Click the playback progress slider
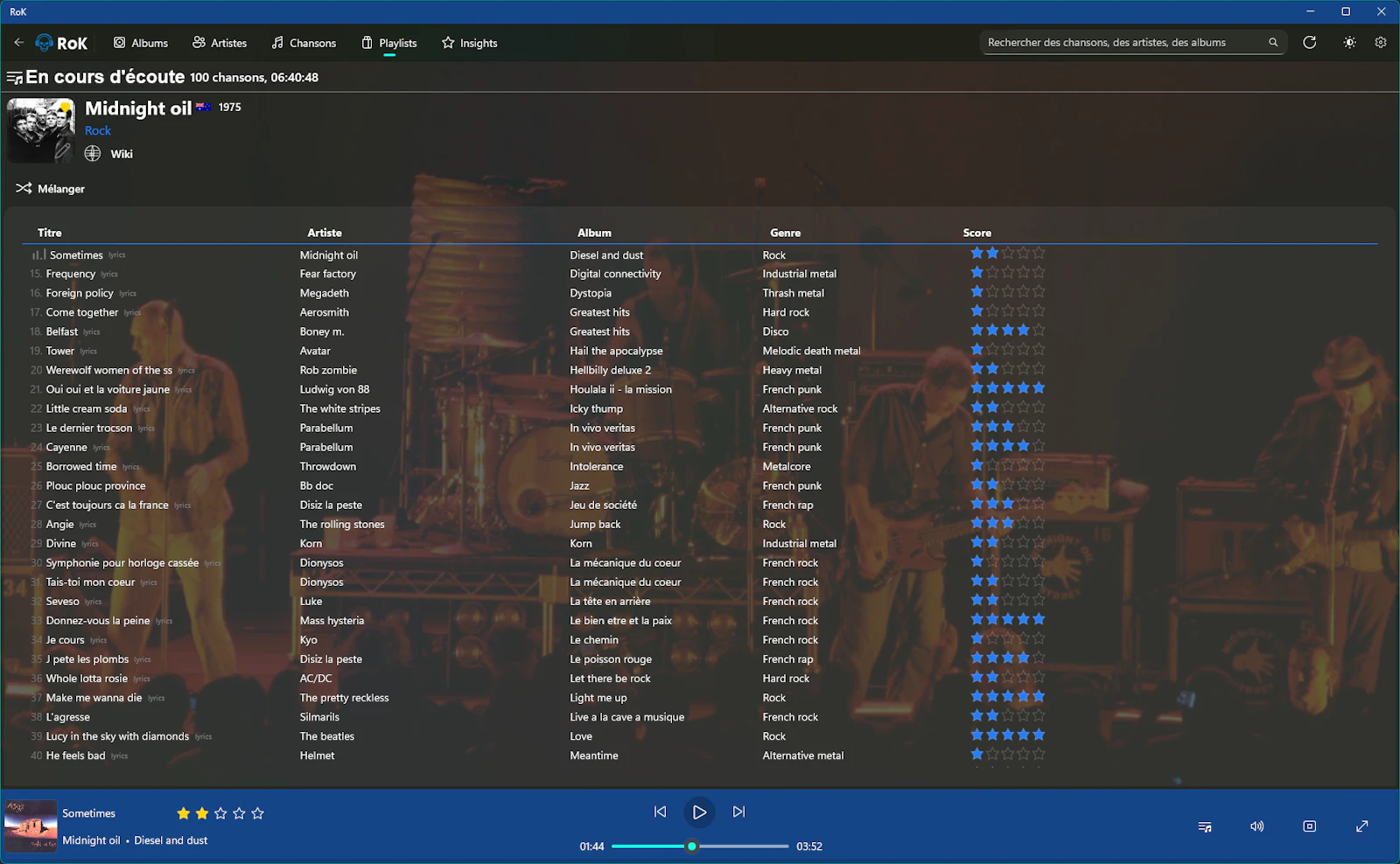This screenshot has height=864, width=1400. 700,847
